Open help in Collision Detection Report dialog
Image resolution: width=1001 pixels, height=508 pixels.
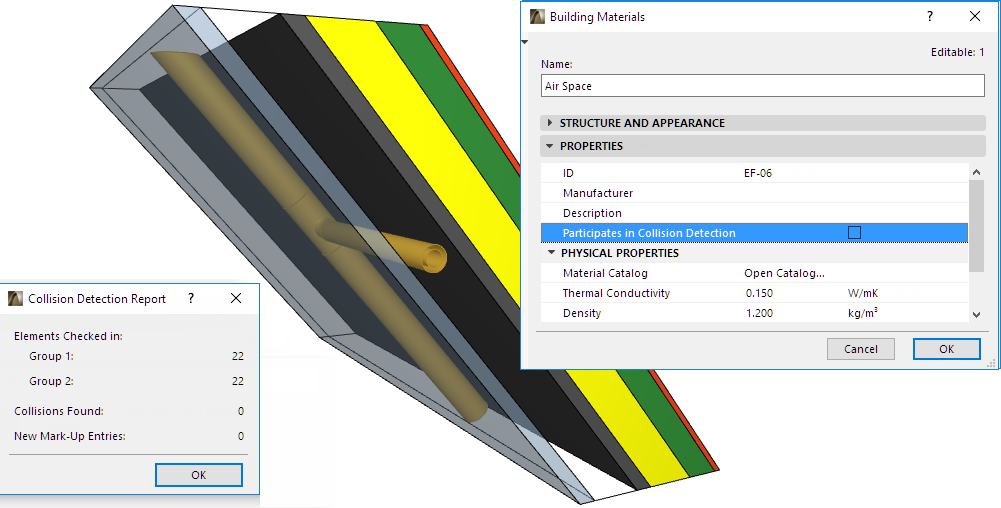pyautogui.click(x=191, y=298)
